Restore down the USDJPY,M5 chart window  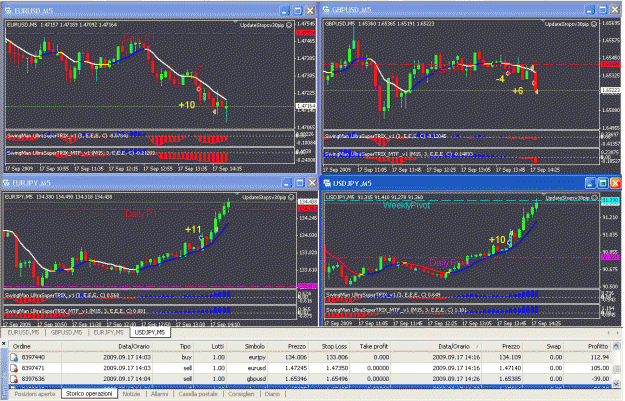[603, 183]
